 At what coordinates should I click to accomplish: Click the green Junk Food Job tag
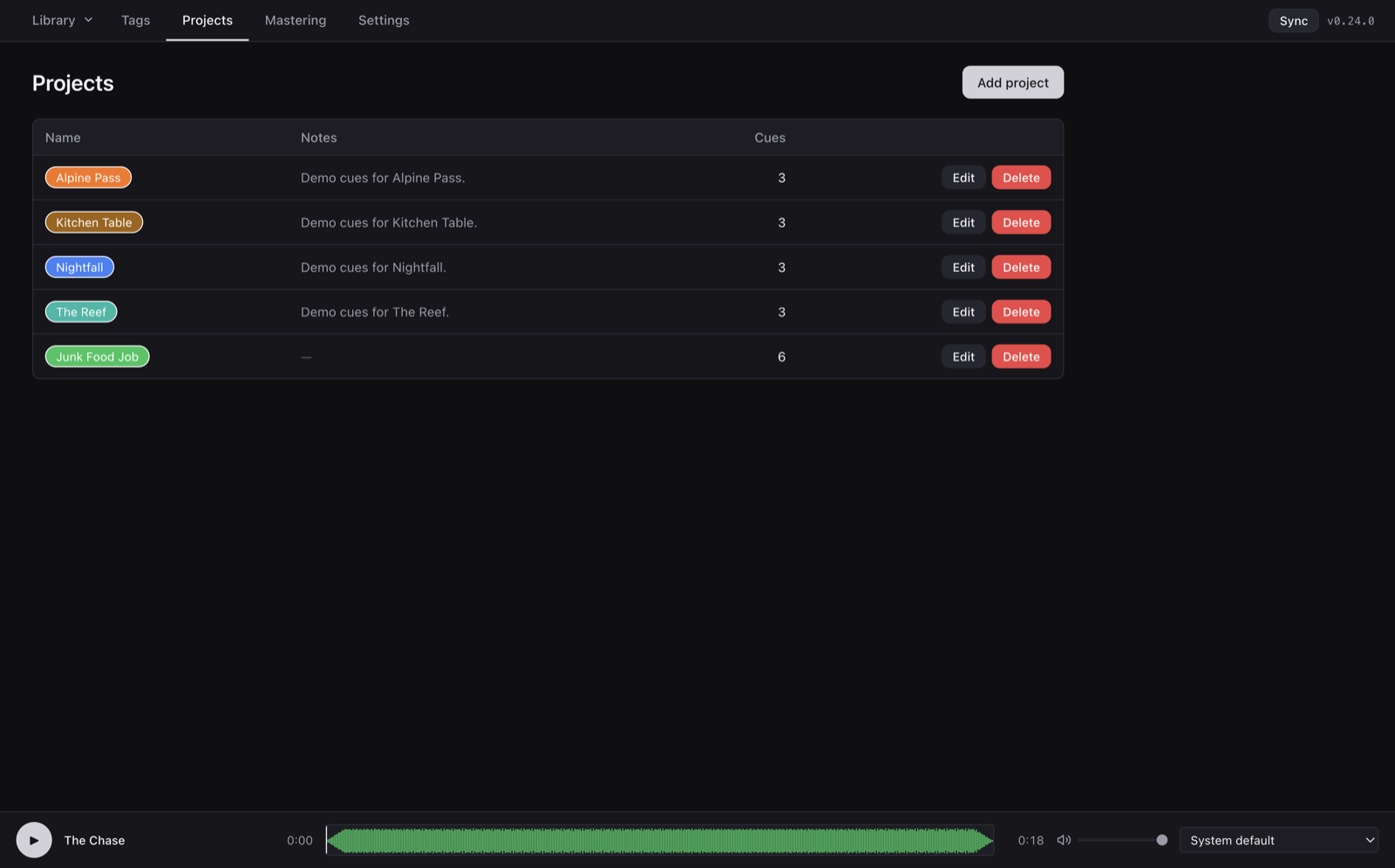[98, 356]
